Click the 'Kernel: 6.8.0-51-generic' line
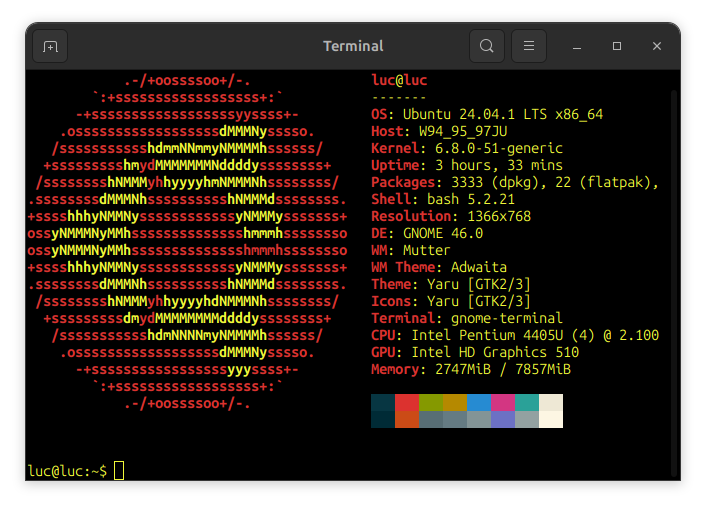The width and height of the screenshot is (706, 509). [467, 149]
